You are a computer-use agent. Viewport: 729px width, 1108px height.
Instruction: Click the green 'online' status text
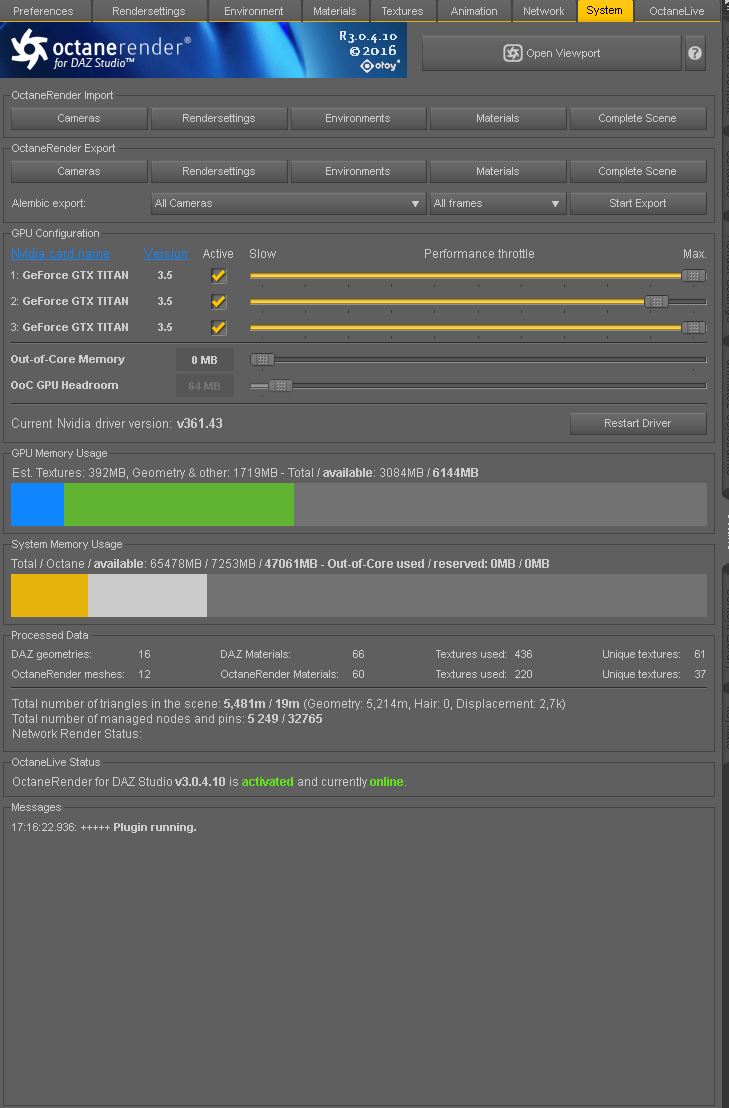pos(386,782)
